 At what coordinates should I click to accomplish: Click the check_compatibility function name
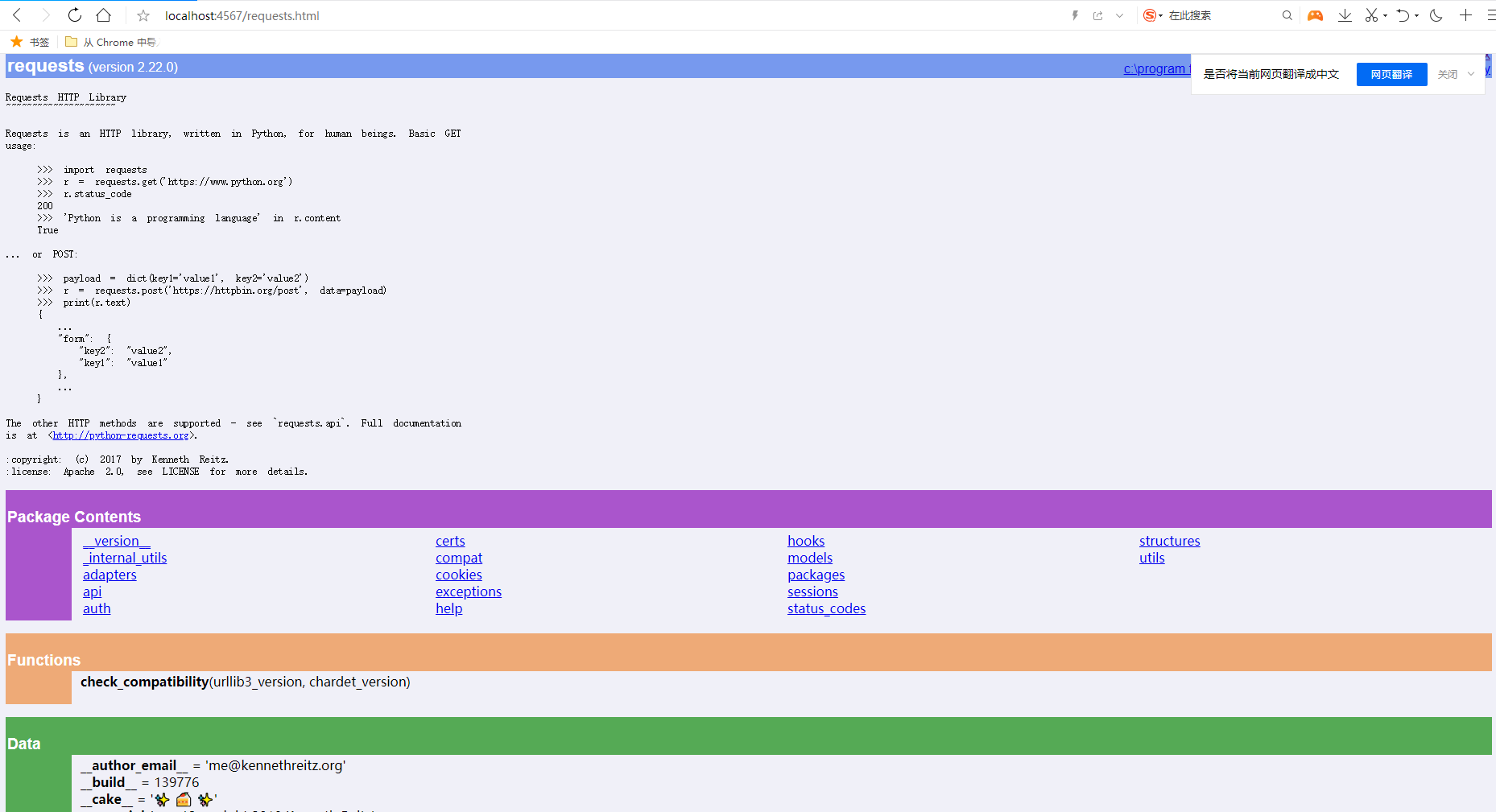(x=145, y=682)
